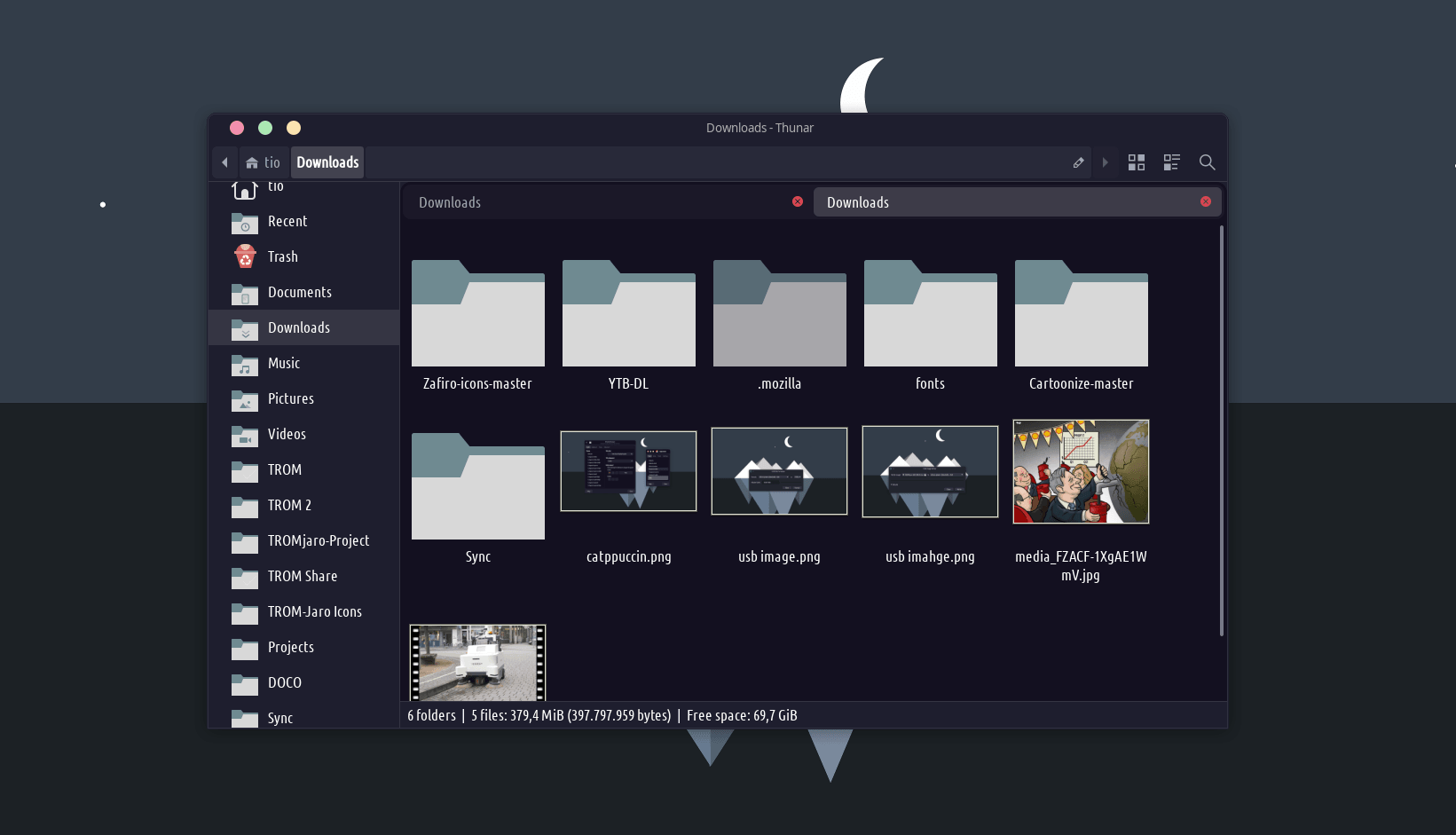Open Trash in the sidebar
This screenshot has height=835, width=1456.
point(282,256)
